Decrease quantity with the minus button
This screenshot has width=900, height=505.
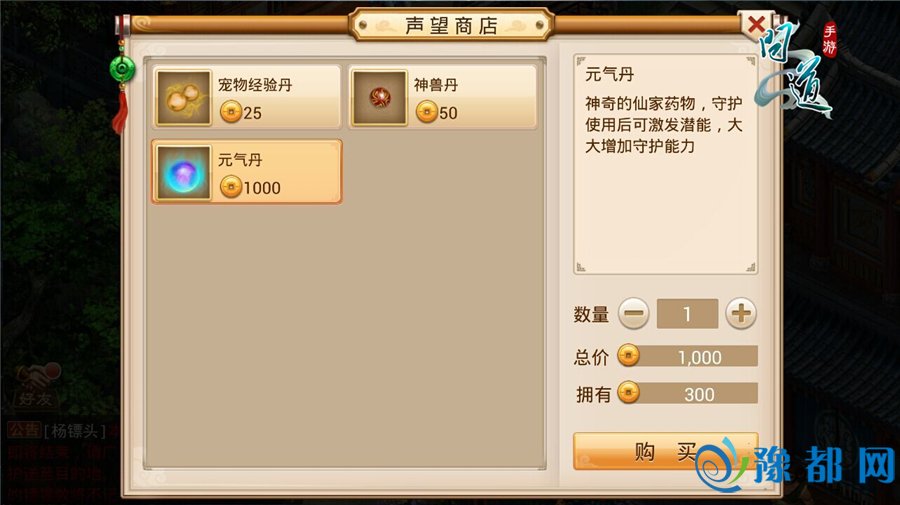pyautogui.click(x=634, y=313)
